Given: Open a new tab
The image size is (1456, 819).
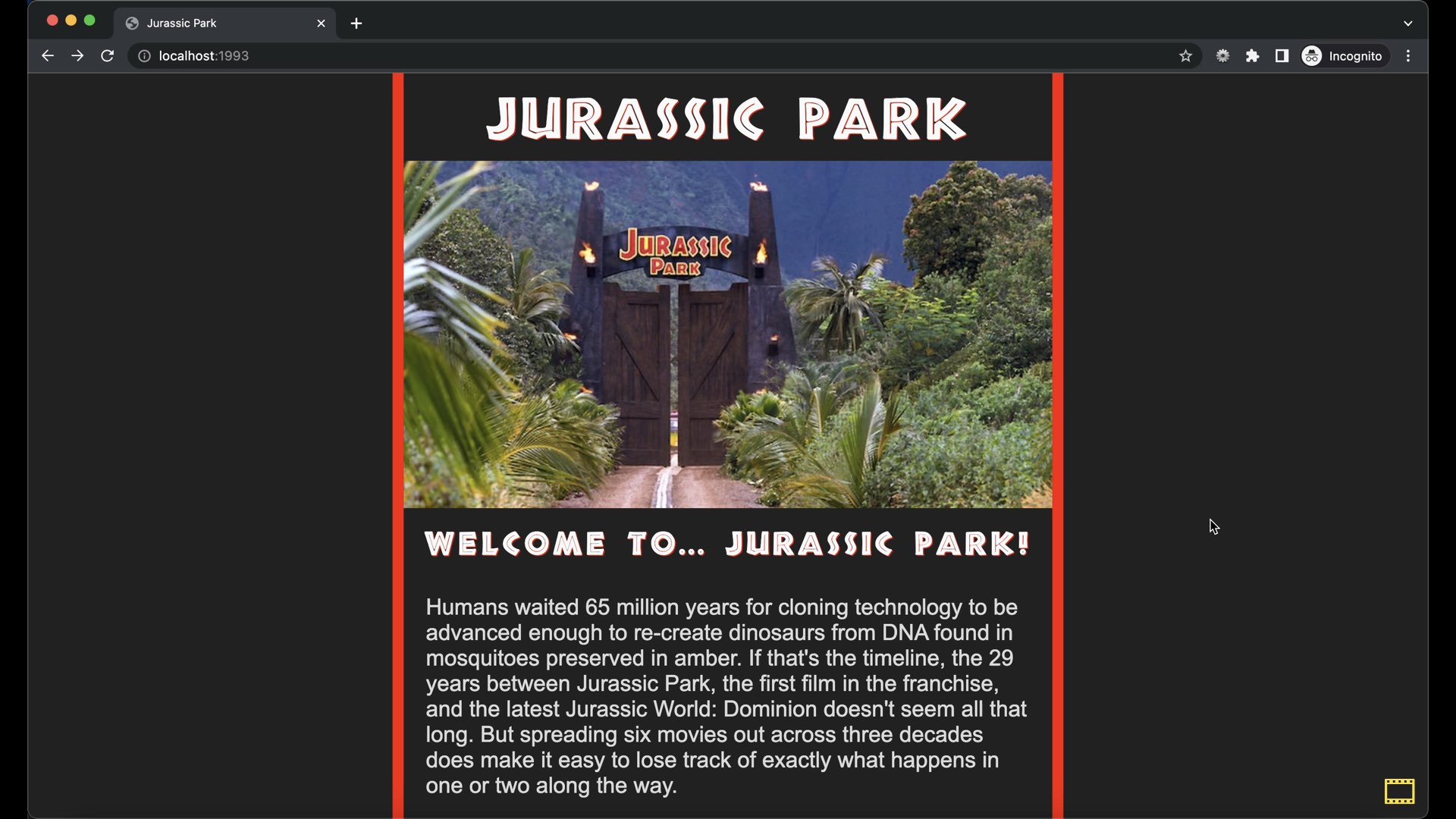Looking at the screenshot, I should pyautogui.click(x=356, y=24).
